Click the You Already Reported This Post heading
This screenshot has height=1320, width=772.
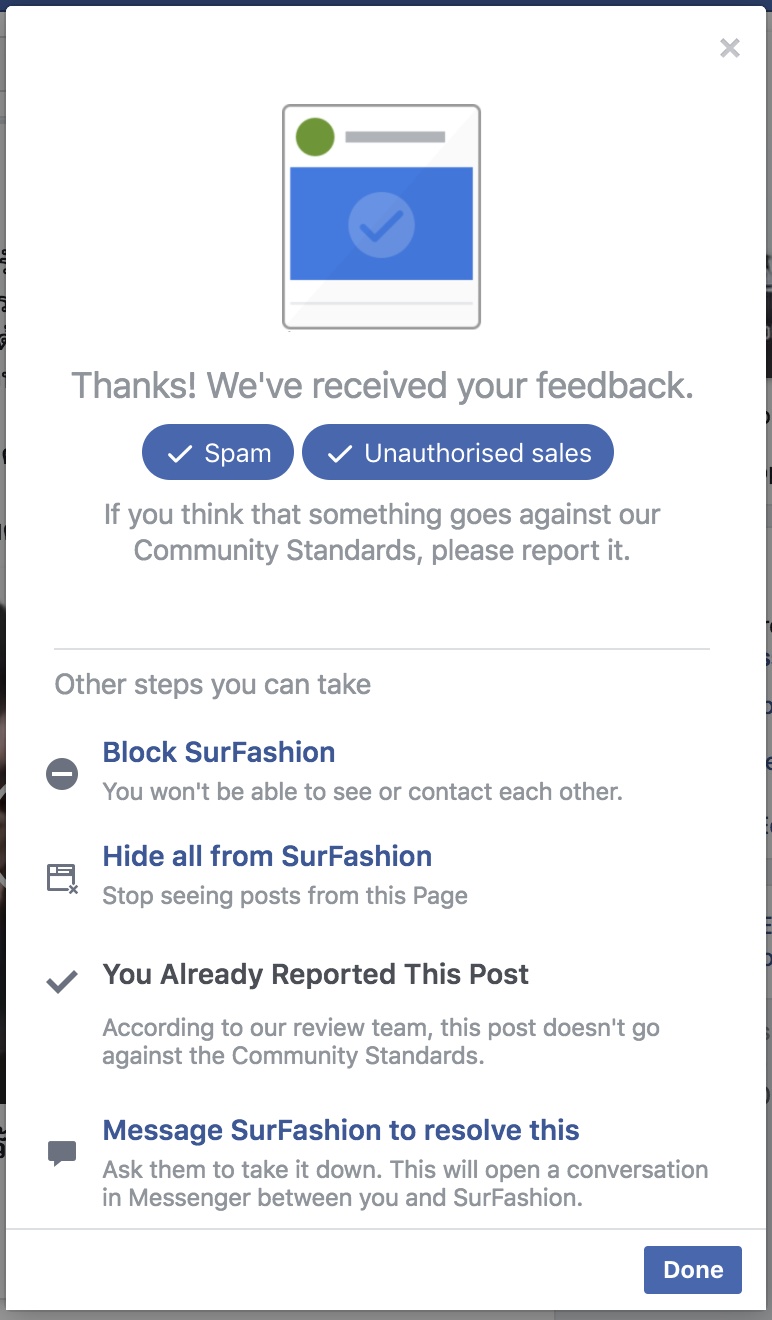tap(316, 974)
